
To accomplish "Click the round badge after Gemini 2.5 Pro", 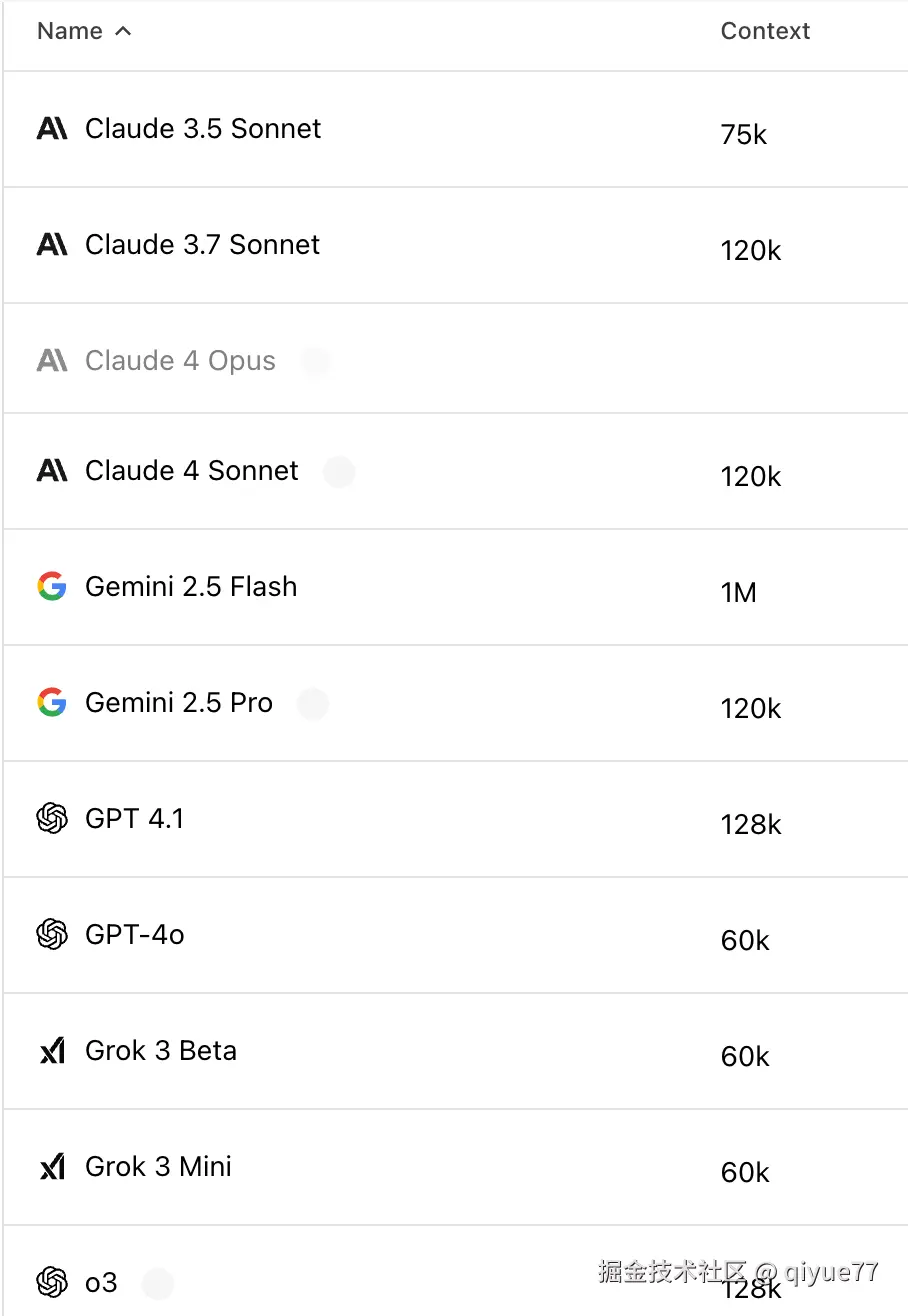I will pos(313,704).
